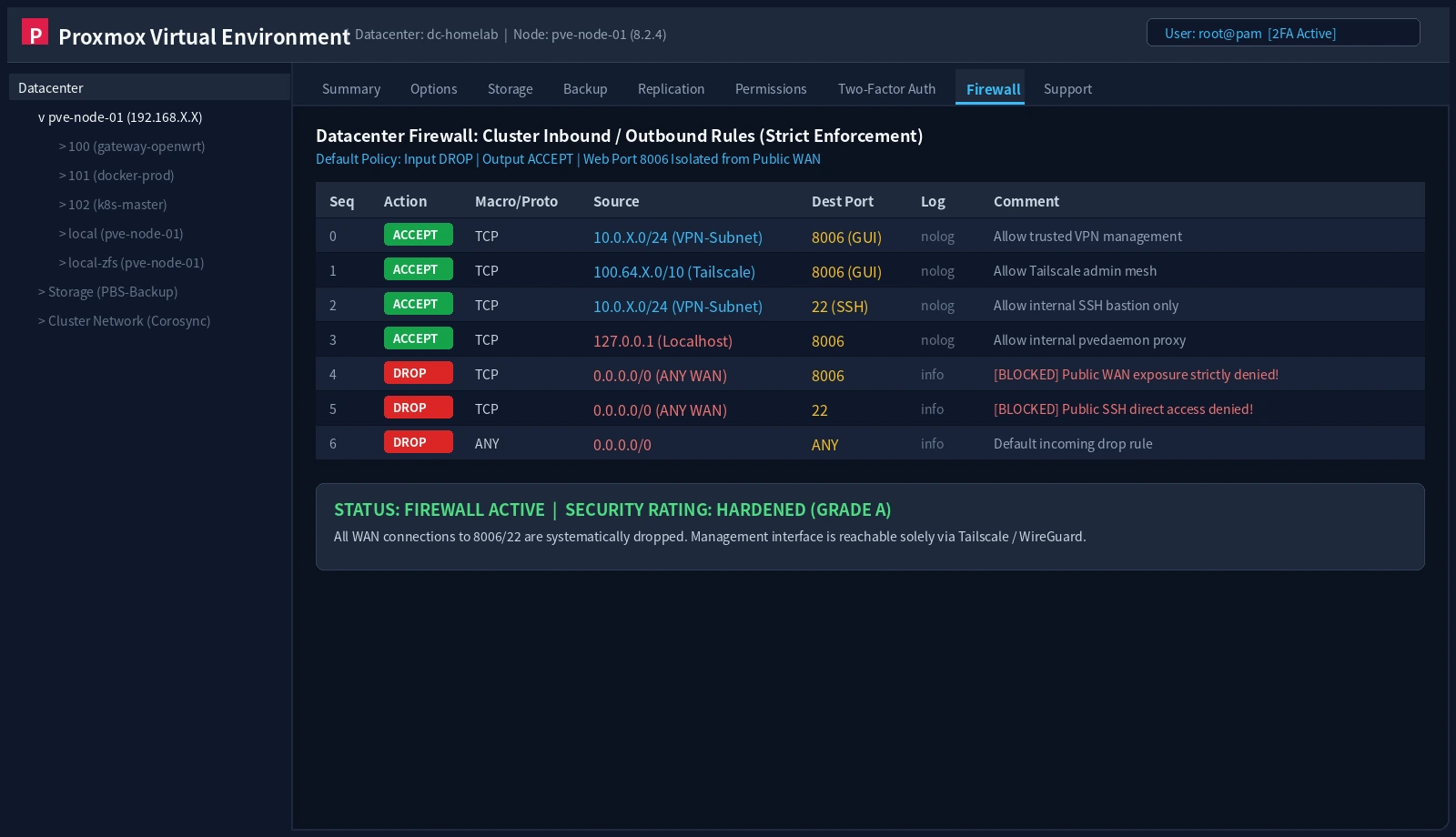Click the status description about WAN connections
Viewport: 1456px width, 837px height.
[x=710, y=536]
